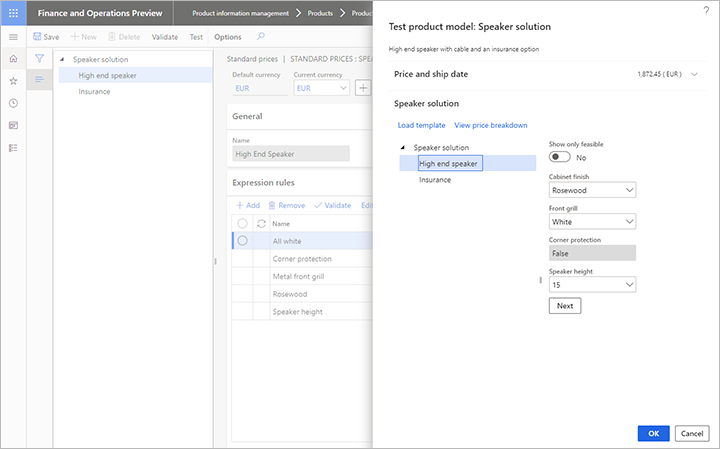Collapse Speaker solution in the test dialog tree
This screenshot has width=720, height=449.
click(403, 147)
